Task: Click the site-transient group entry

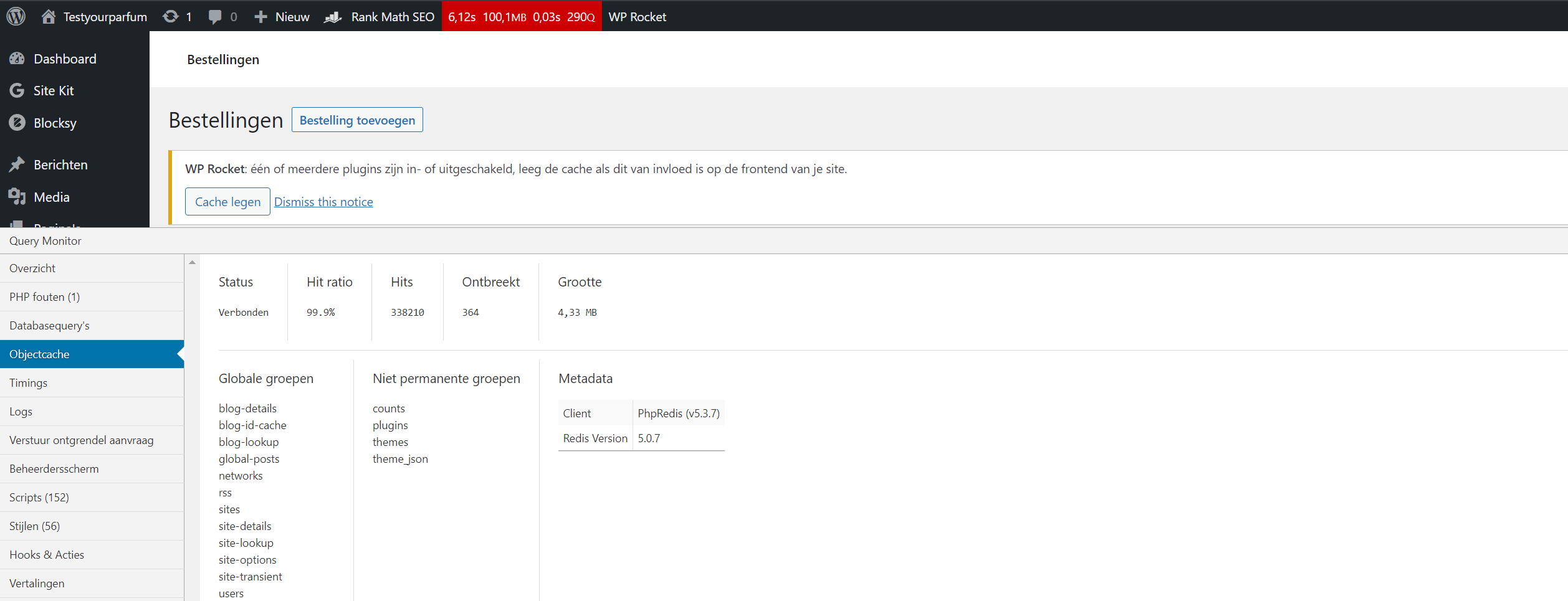Action: [x=250, y=576]
